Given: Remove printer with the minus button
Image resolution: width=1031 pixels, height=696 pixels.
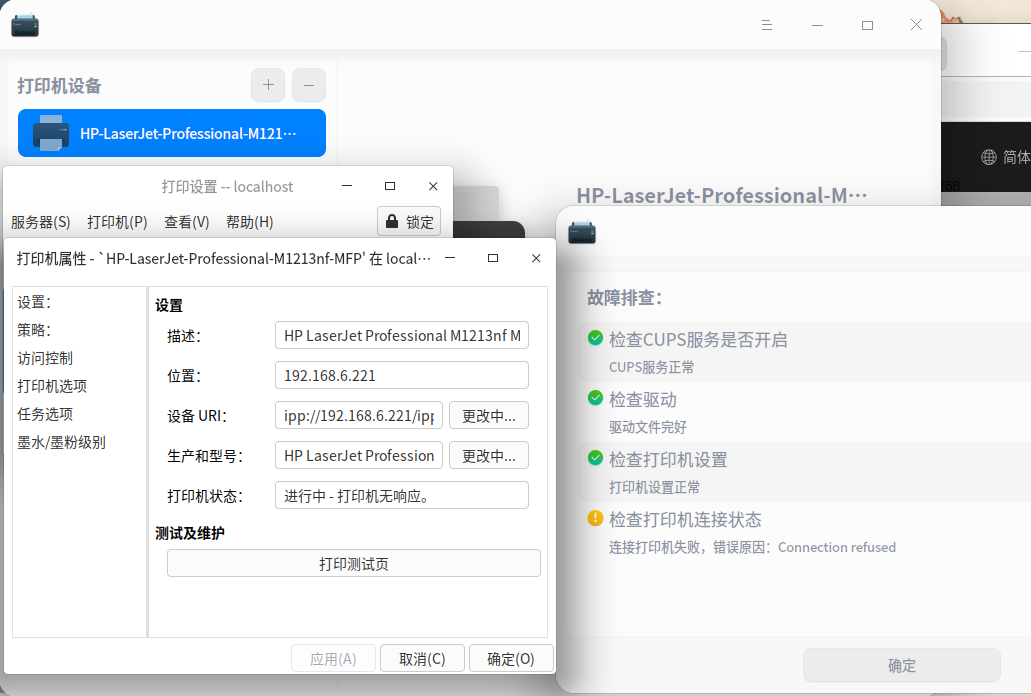Looking at the screenshot, I should 309,85.
